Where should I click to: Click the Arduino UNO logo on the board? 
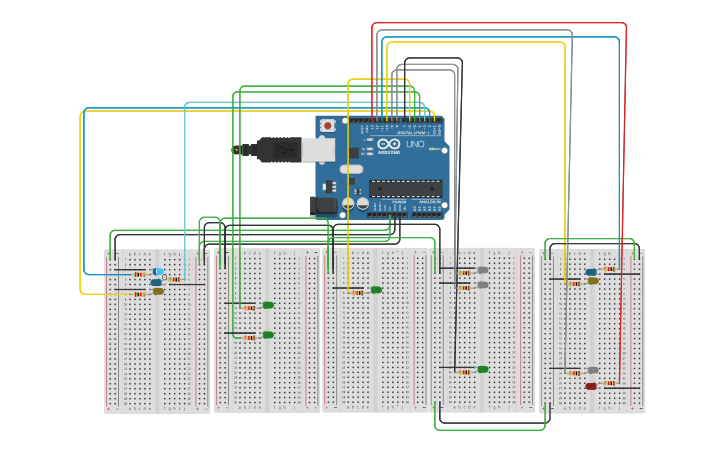point(395,146)
